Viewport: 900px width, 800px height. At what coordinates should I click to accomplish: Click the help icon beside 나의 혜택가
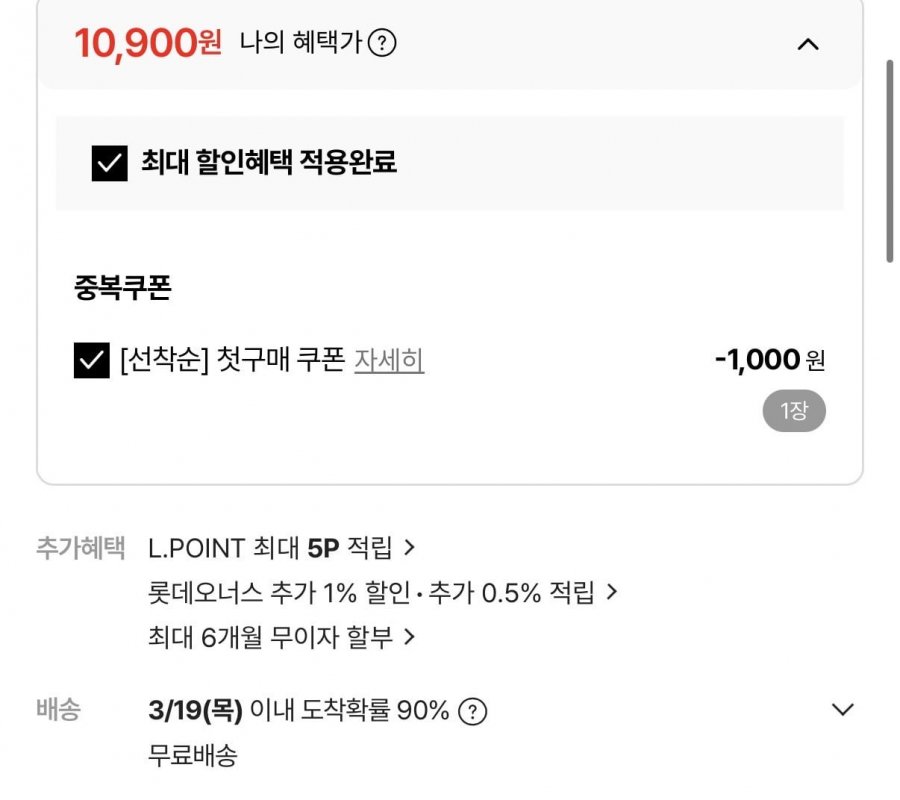[x=382, y=44]
